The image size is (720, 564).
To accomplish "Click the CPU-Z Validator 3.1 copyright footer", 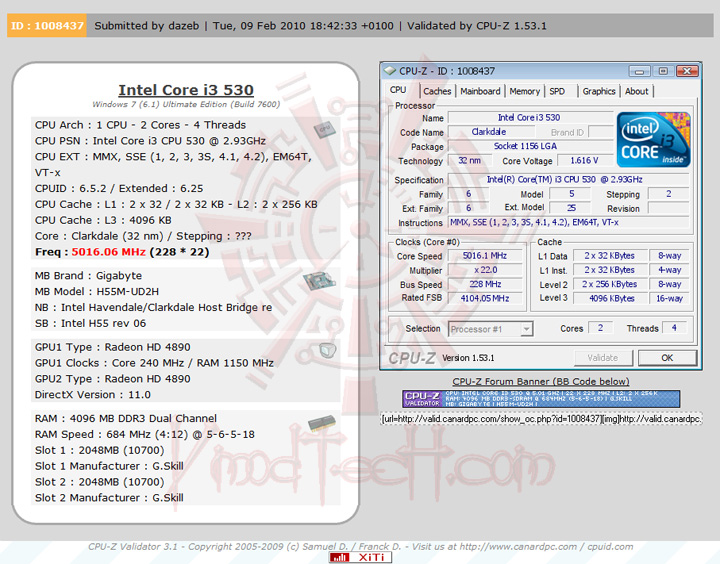I will click(360, 547).
